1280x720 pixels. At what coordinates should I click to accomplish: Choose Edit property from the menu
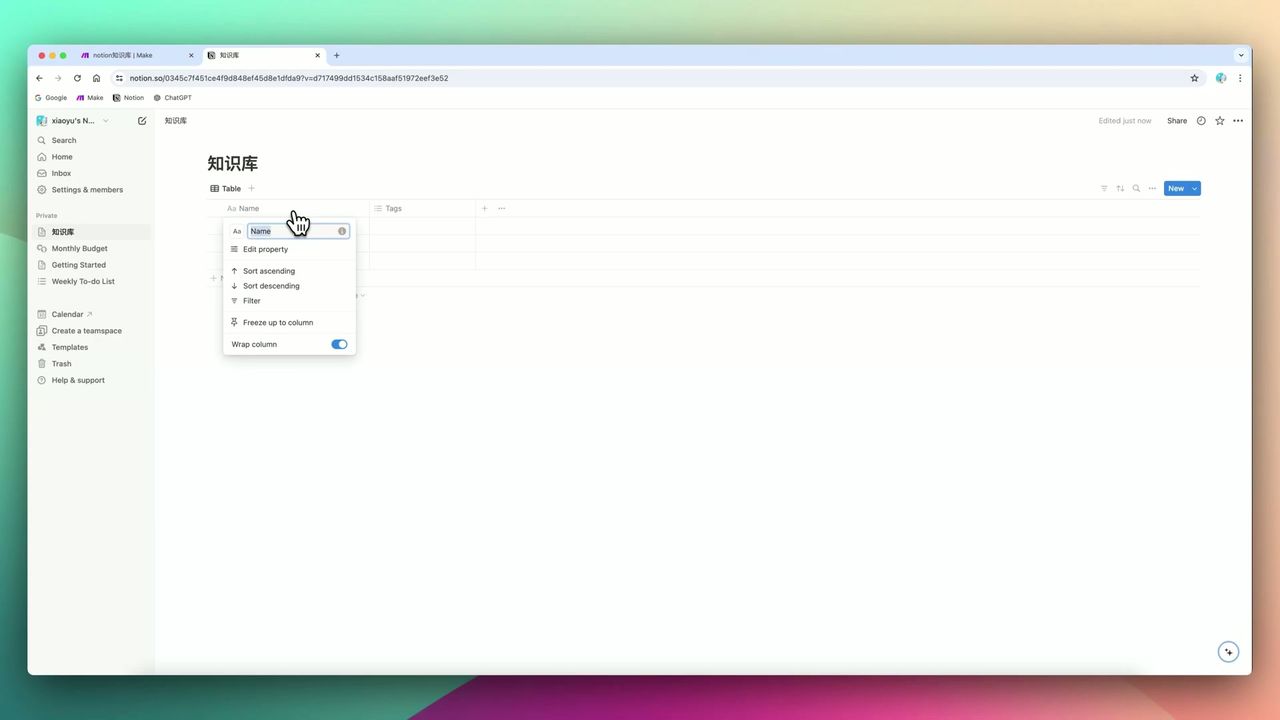(x=265, y=249)
